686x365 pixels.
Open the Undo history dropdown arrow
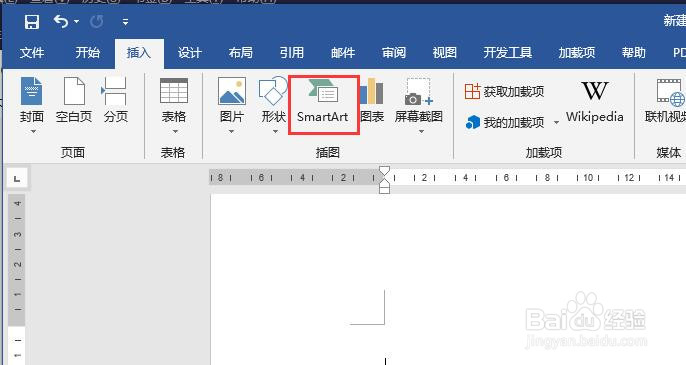click(x=77, y=21)
